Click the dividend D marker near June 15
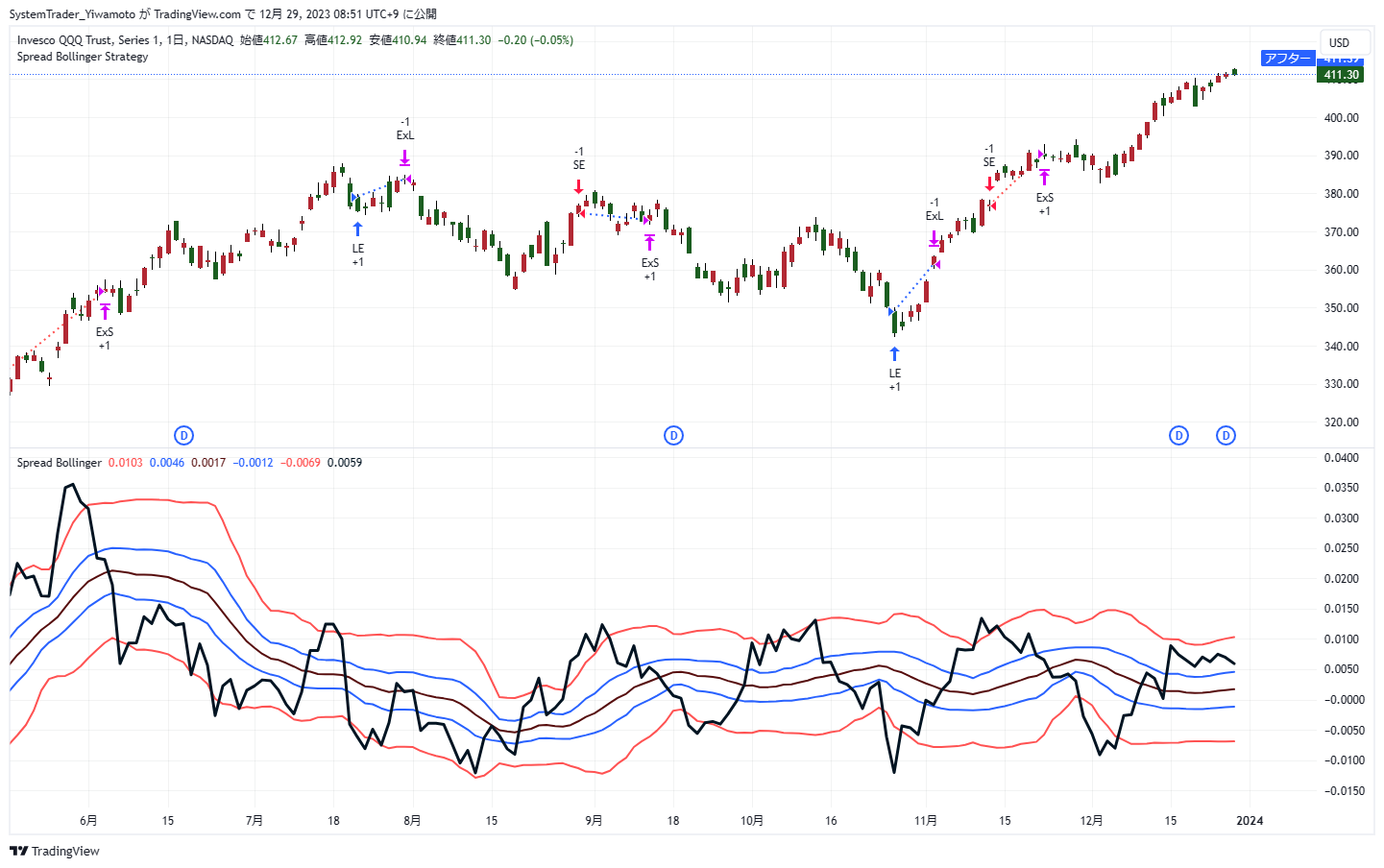 pos(183,436)
